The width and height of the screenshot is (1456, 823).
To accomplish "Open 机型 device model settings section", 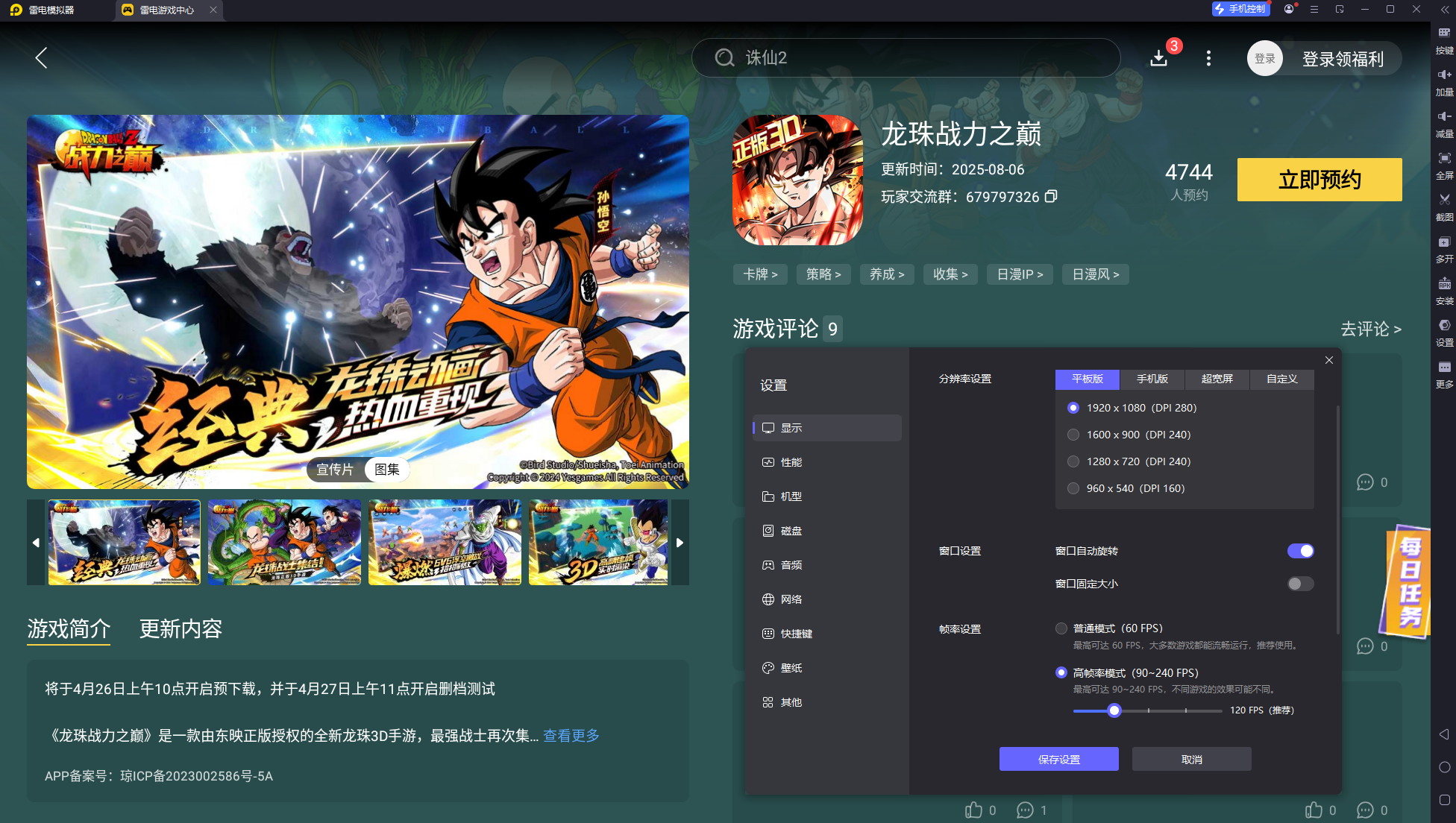I will 827,496.
